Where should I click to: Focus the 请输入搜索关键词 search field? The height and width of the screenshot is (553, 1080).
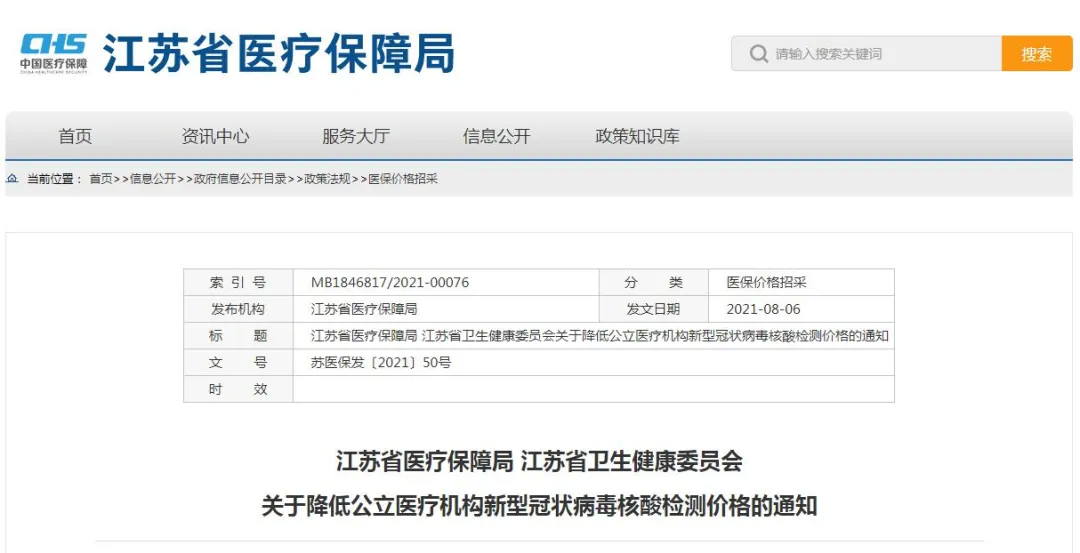coord(866,54)
